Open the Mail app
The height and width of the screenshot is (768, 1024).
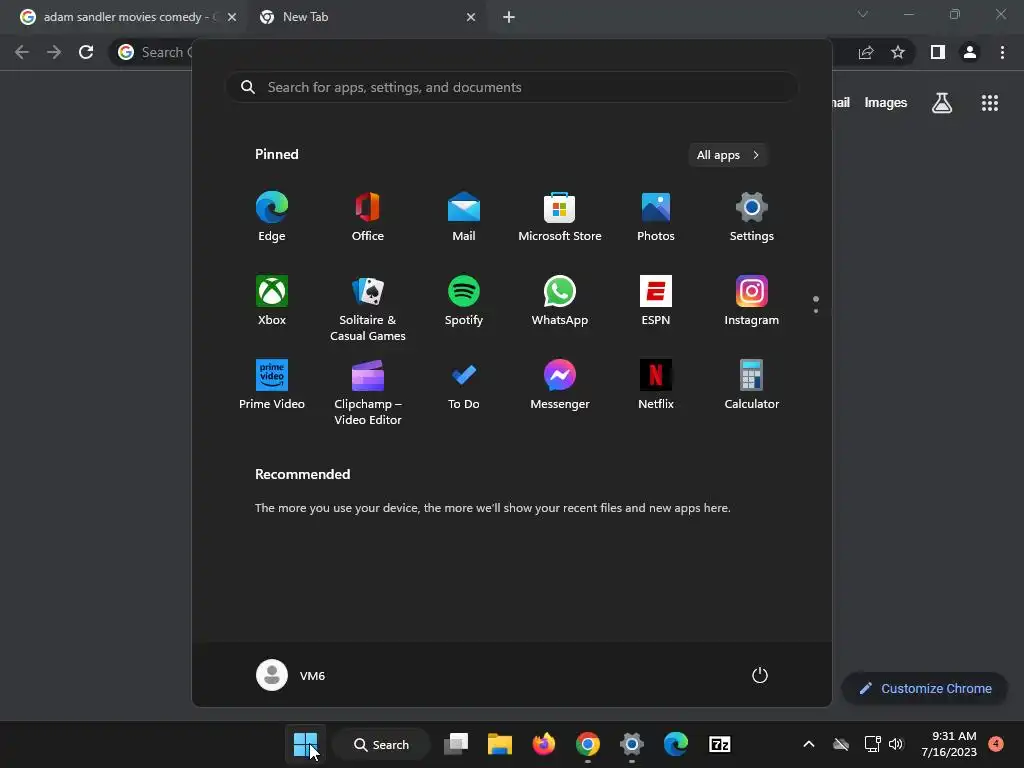[x=464, y=217]
